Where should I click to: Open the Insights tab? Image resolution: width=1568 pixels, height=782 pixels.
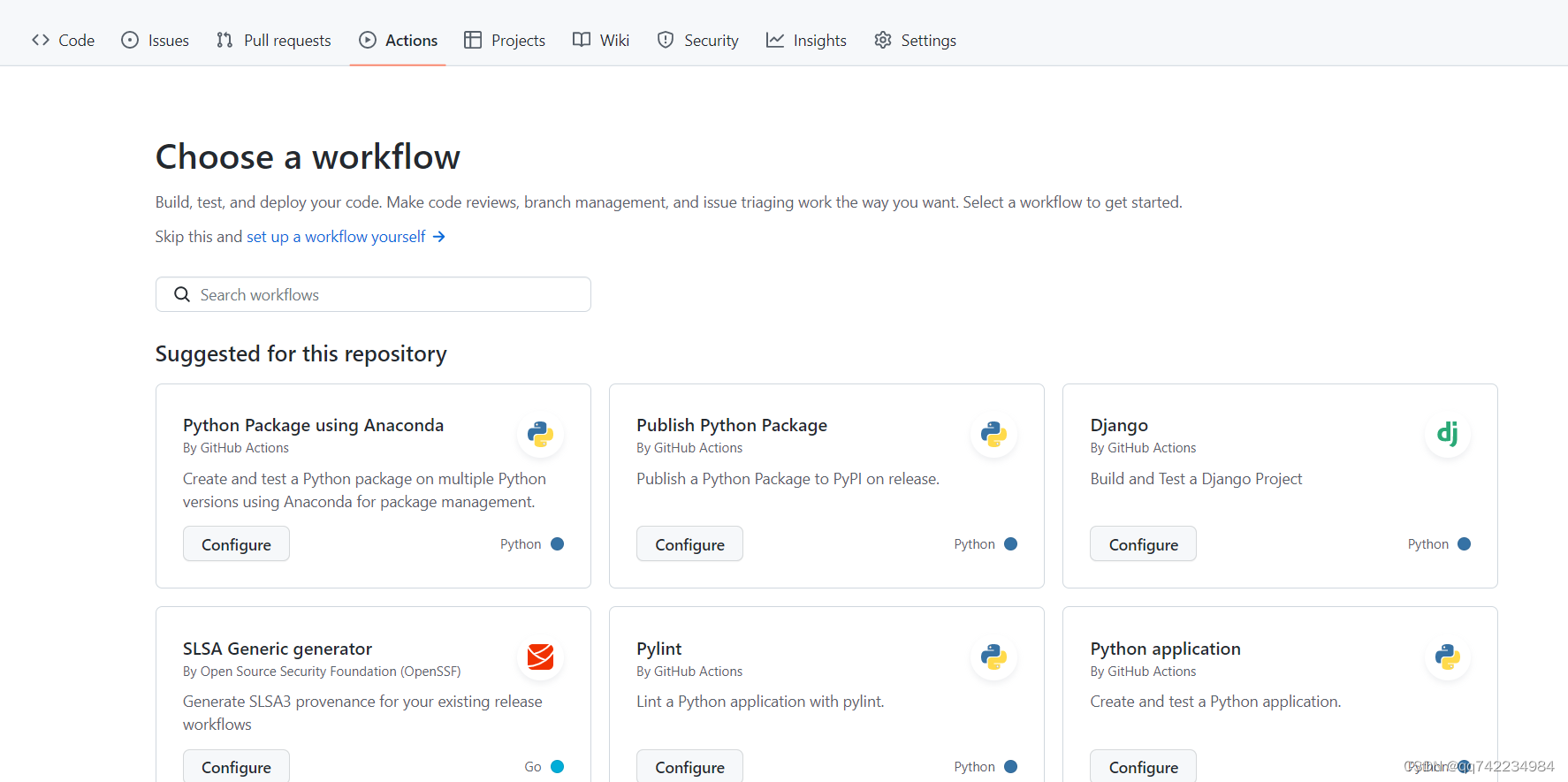coord(806,40)
